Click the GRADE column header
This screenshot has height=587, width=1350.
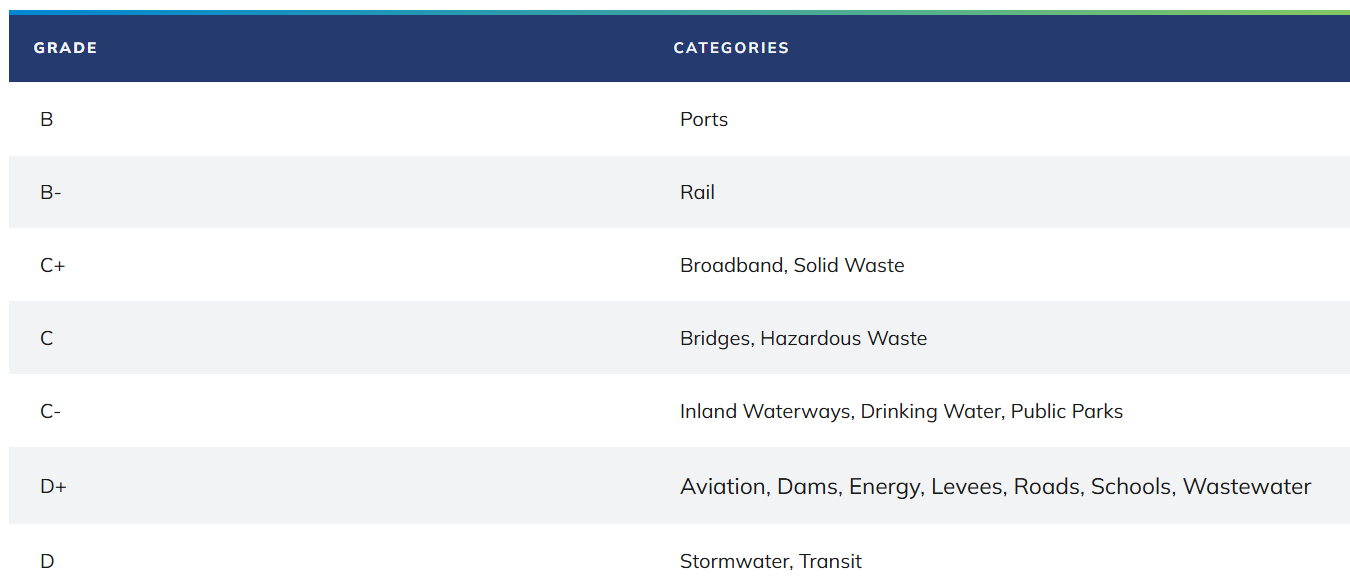click(65, 48)
